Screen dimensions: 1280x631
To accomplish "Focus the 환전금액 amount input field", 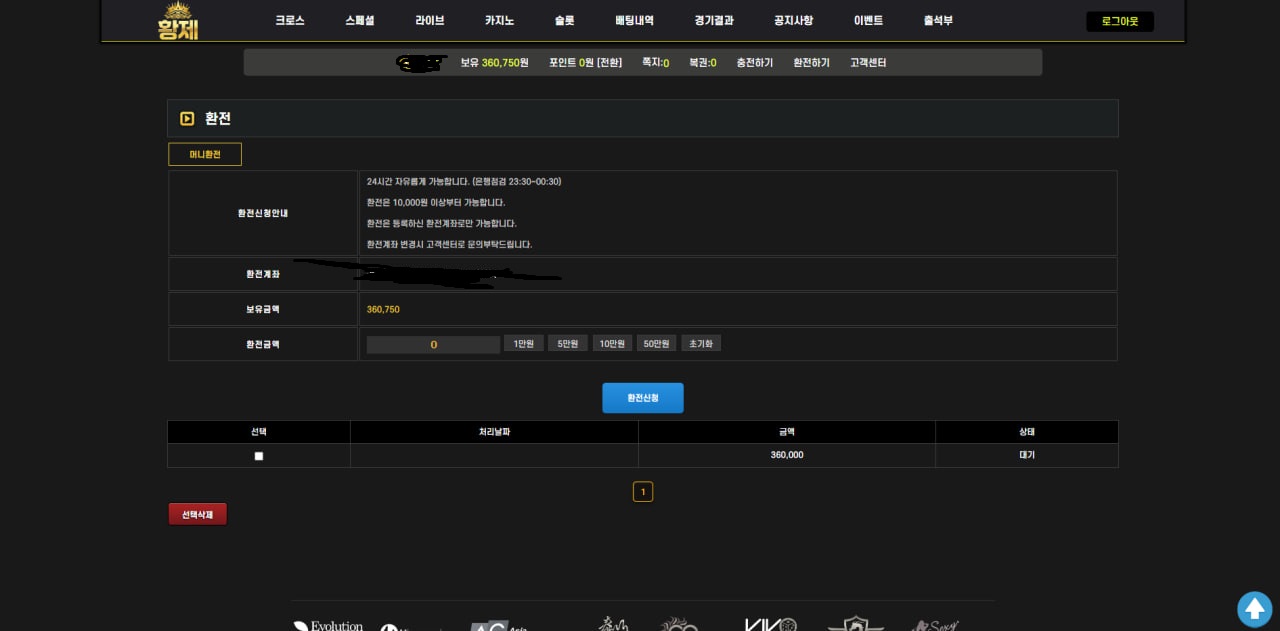I will coord(433,344).
